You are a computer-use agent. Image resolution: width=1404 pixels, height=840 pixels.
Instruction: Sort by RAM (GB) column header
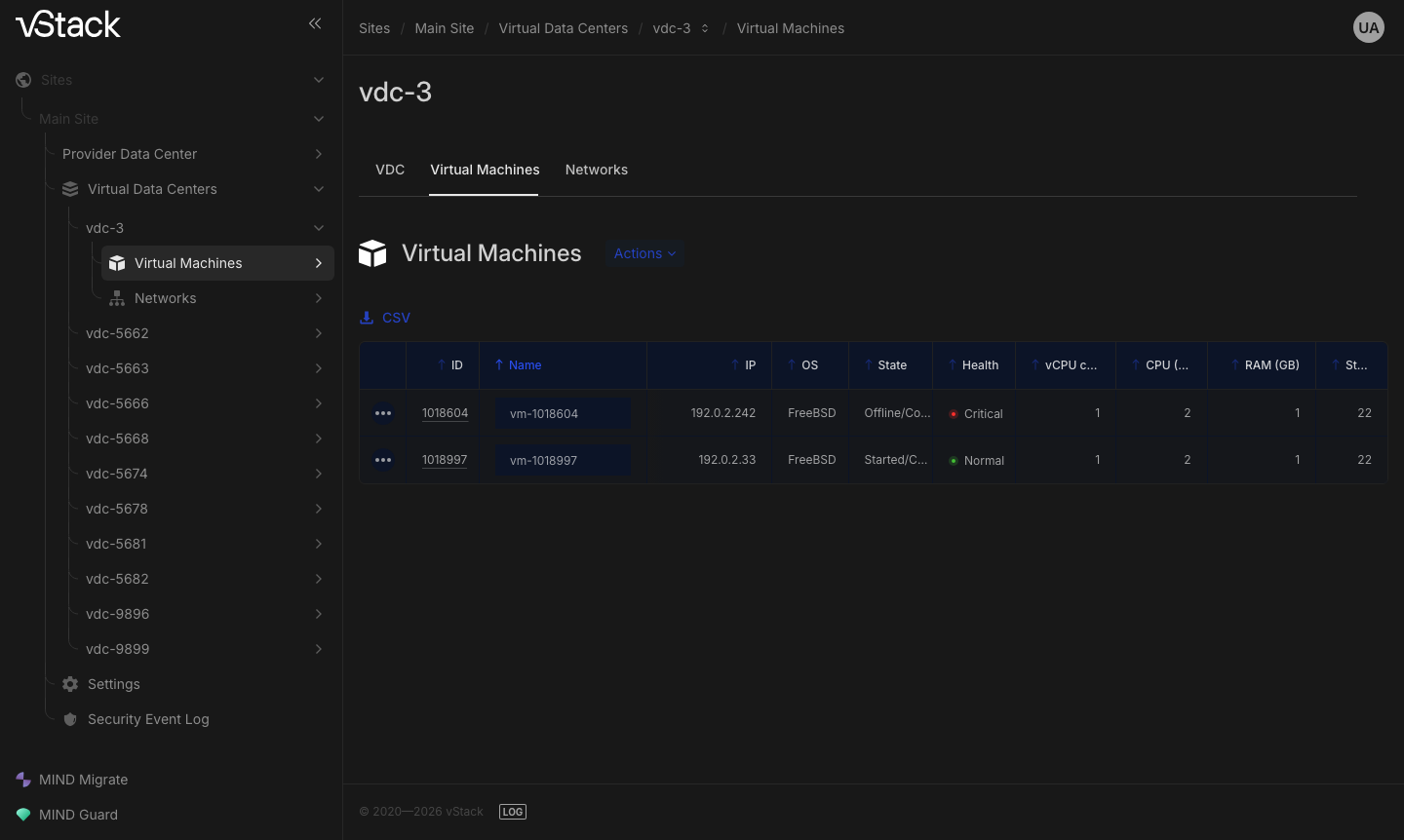click(1271, 365)
